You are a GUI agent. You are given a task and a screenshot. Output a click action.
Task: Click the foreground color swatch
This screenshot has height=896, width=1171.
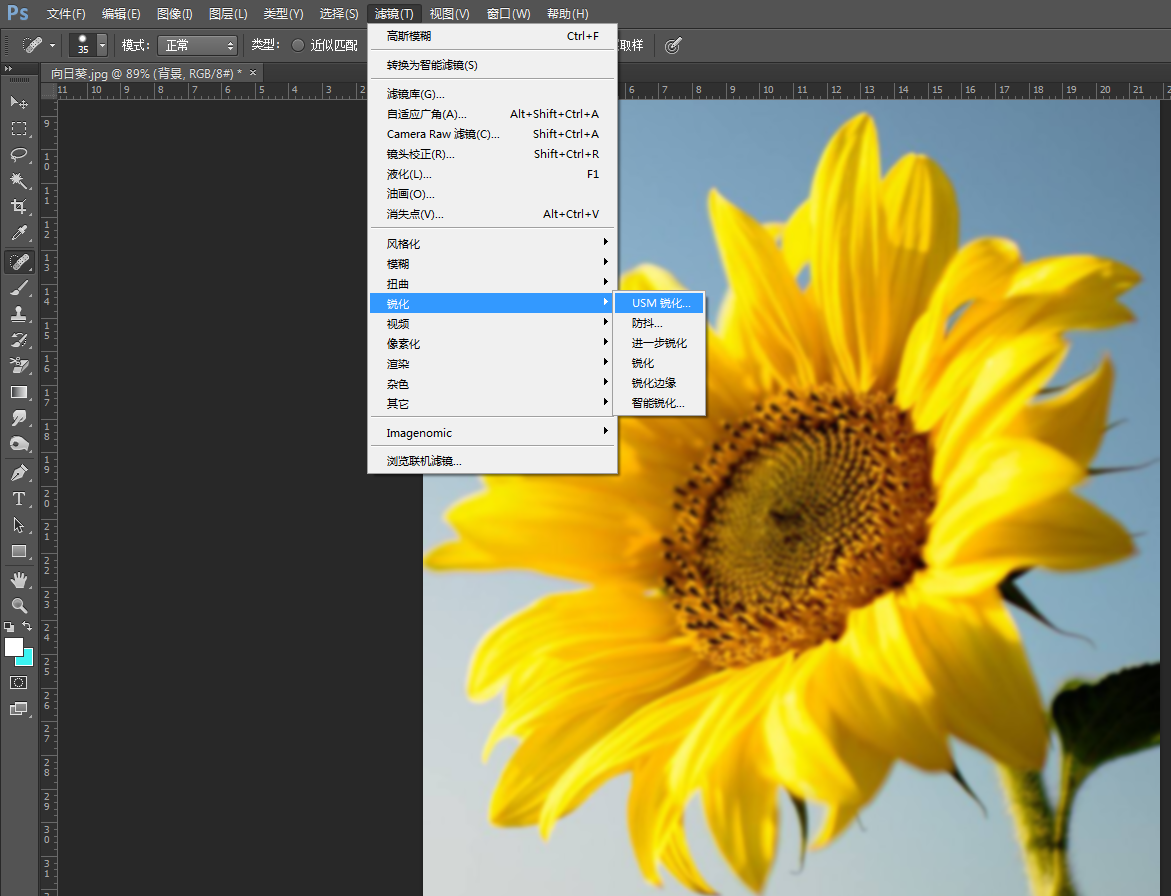coord(13,647)
